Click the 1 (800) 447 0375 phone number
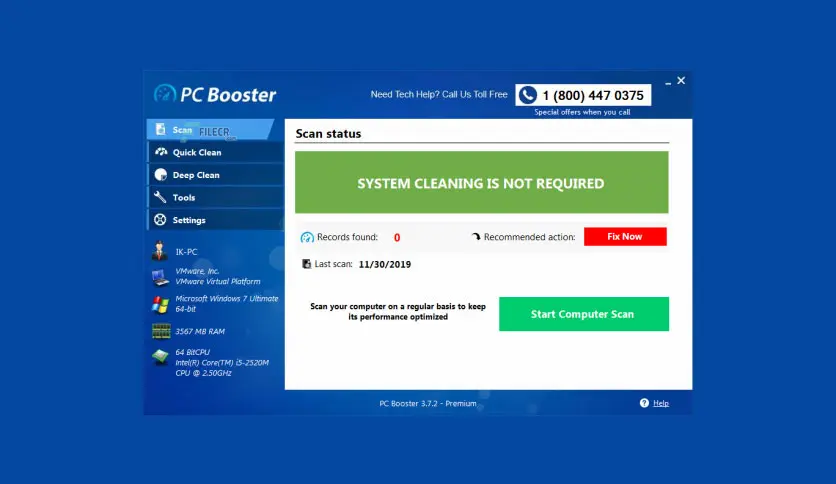836x484 pixels. (593, 95)
